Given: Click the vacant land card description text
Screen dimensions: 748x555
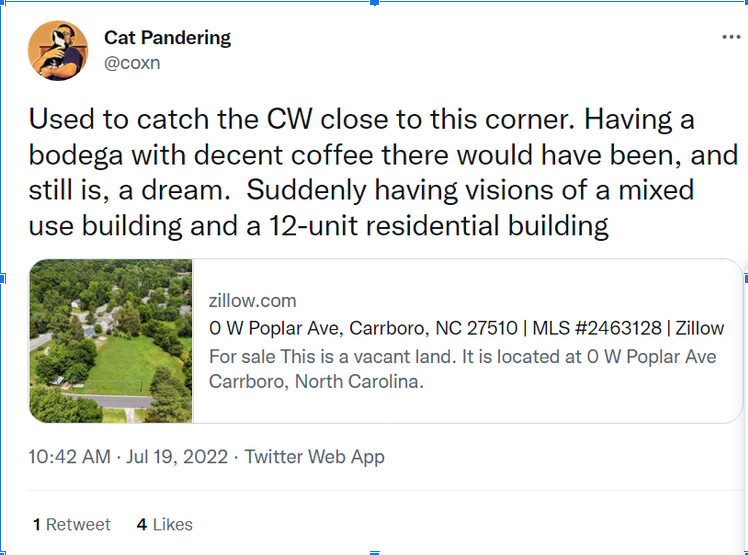Looking at the screenshot, I should 462,369.
